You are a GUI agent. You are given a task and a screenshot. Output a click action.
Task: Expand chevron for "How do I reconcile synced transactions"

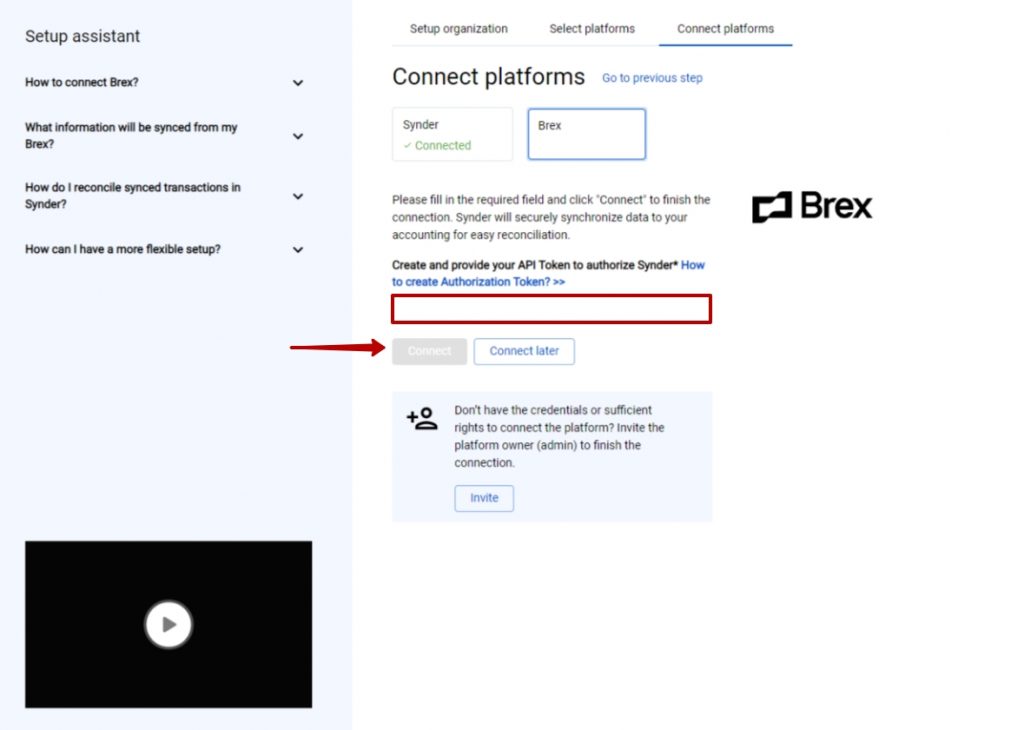click(x=298, y=197)
